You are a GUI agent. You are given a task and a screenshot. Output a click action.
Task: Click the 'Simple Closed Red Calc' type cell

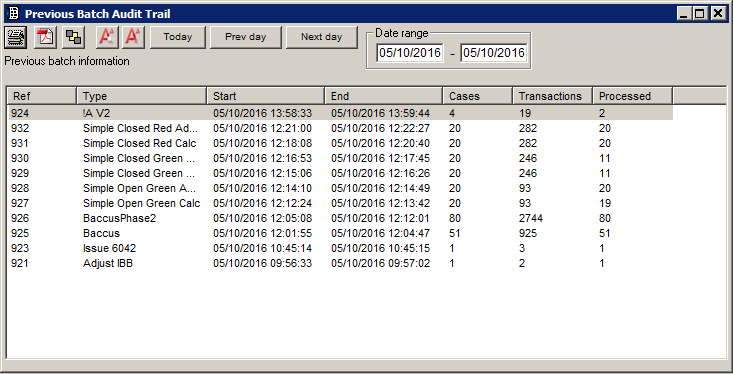140,143
